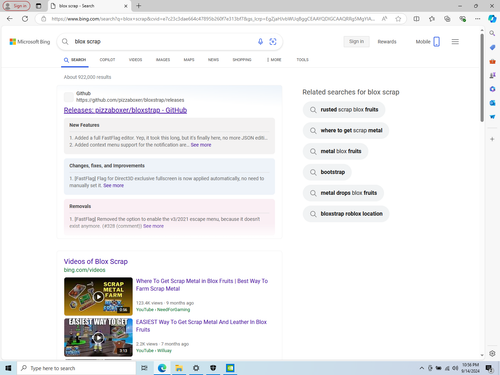Image resolution: width=500 pixels, height=375 pixels.
Task: Select the Images search tab
Action: pos(163,60)
